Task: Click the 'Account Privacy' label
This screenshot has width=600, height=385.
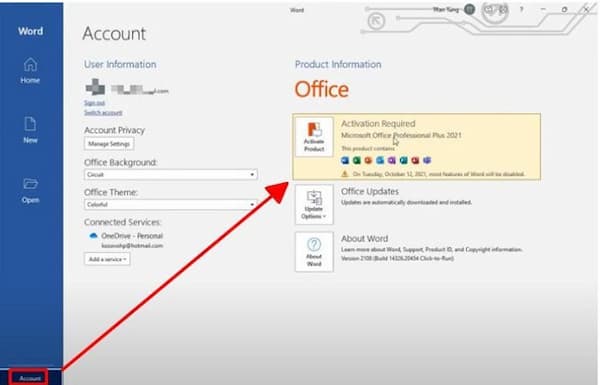Action: coord(114,130)
